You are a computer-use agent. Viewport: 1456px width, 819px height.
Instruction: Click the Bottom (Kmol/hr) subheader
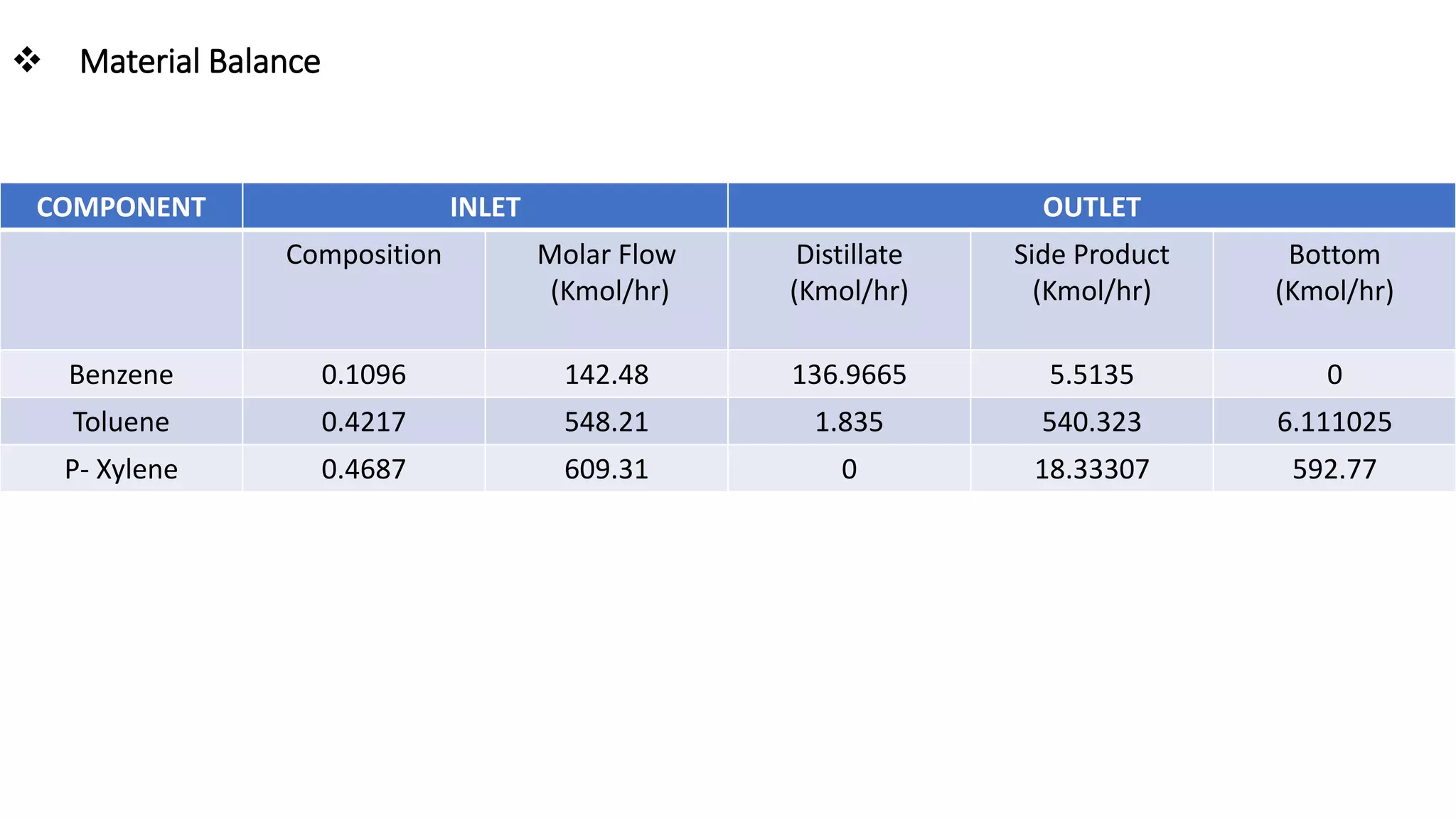pos(1334,272)
